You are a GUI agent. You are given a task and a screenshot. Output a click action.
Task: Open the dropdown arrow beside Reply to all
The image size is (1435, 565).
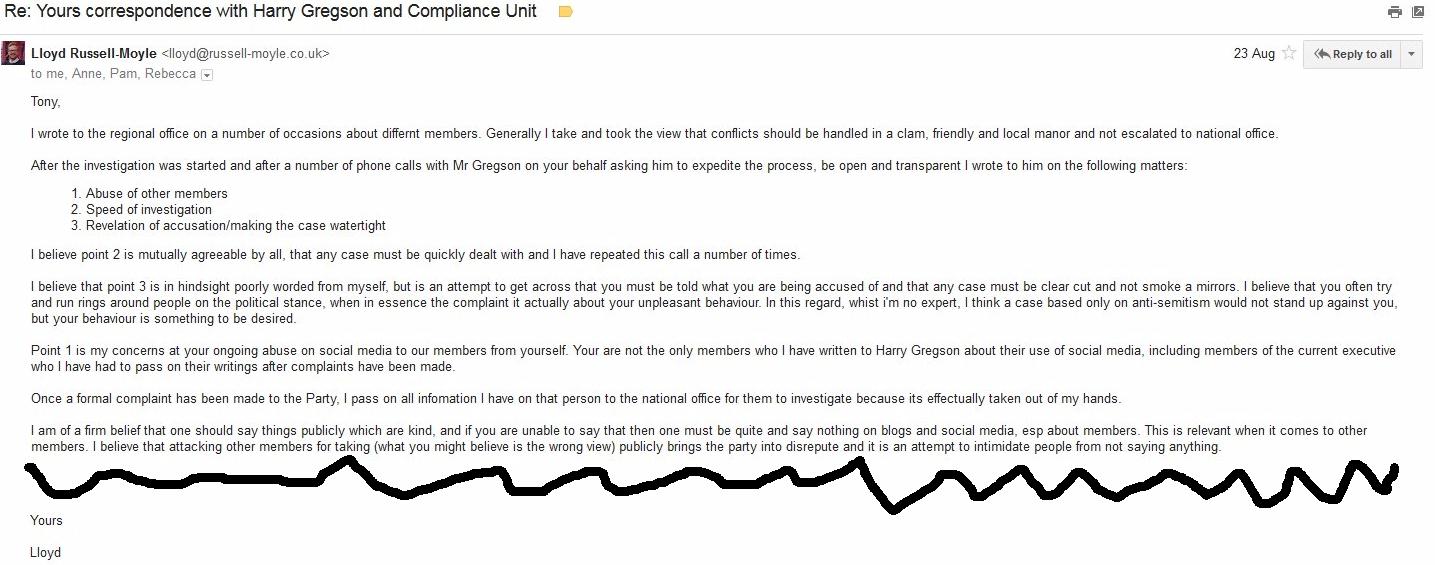point(1412,54)
